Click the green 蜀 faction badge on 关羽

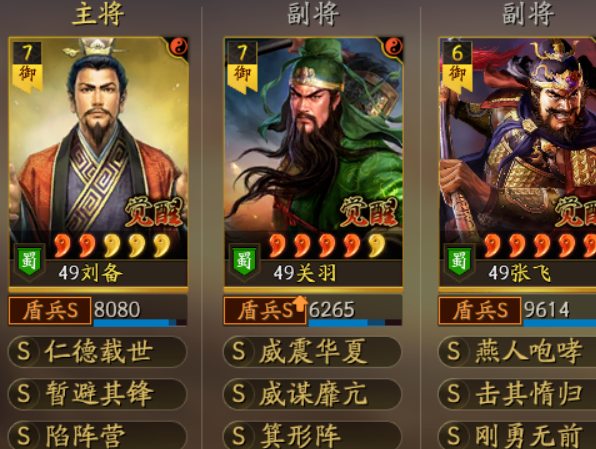(x=244, y=261)
